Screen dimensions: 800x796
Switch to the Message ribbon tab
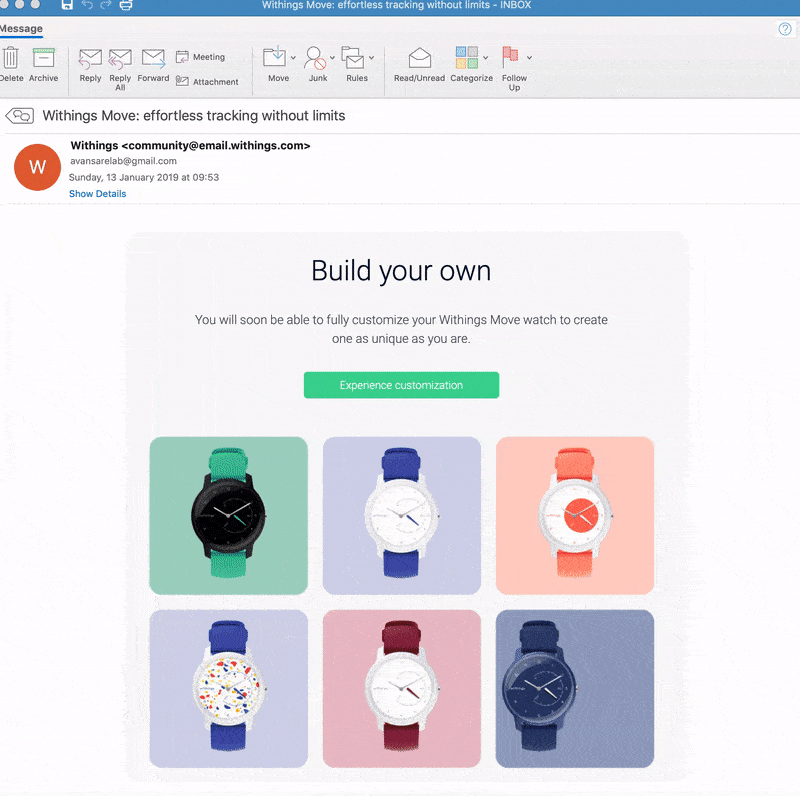point(23,29)
